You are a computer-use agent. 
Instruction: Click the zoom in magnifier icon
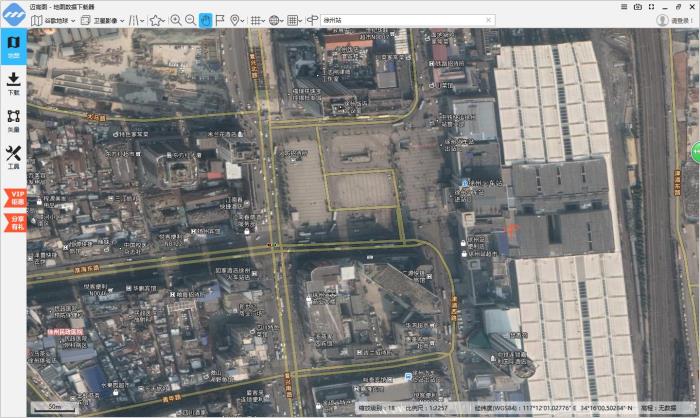pyautogui.click(x=176, y=20)
